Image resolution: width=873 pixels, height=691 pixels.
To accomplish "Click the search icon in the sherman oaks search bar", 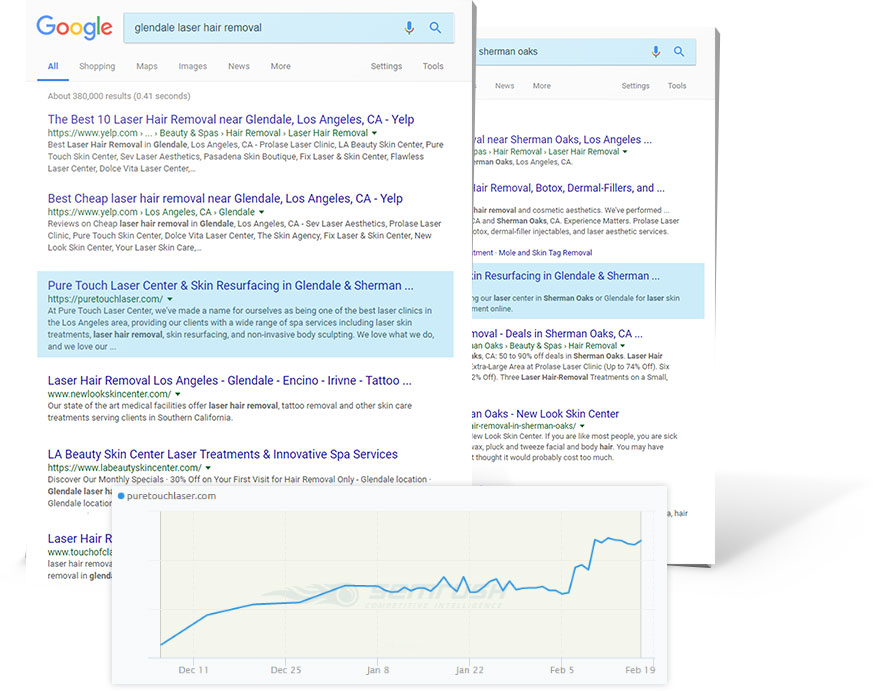I will click(681, 51).
